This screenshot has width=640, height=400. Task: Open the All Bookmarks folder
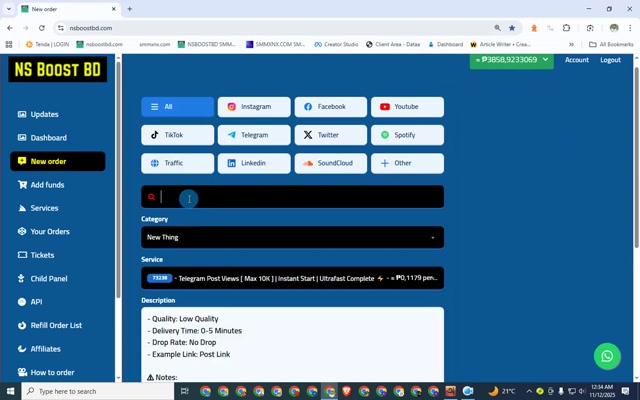(611, 44)
